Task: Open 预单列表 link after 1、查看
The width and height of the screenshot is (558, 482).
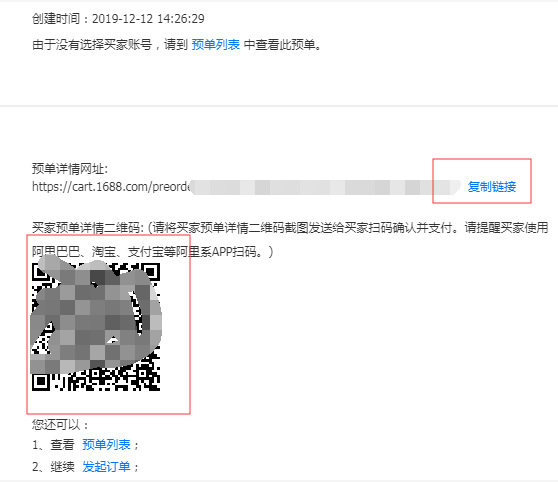Action: (106, 445)
